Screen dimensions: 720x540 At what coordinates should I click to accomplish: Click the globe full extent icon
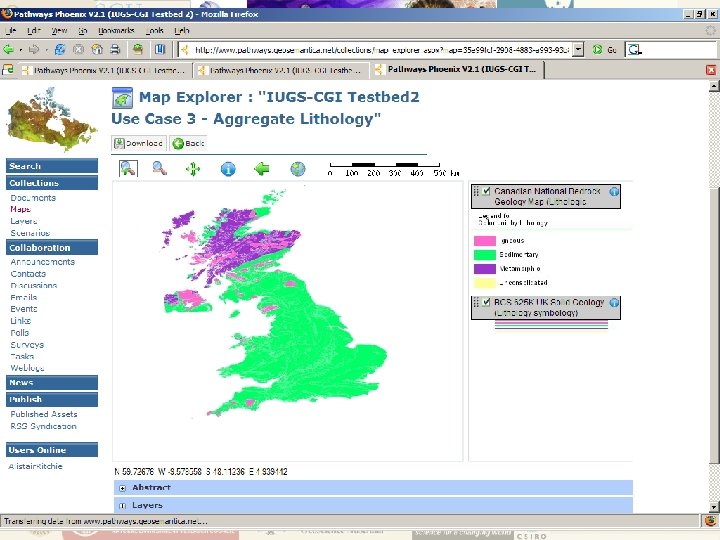[x=298, y=169]
